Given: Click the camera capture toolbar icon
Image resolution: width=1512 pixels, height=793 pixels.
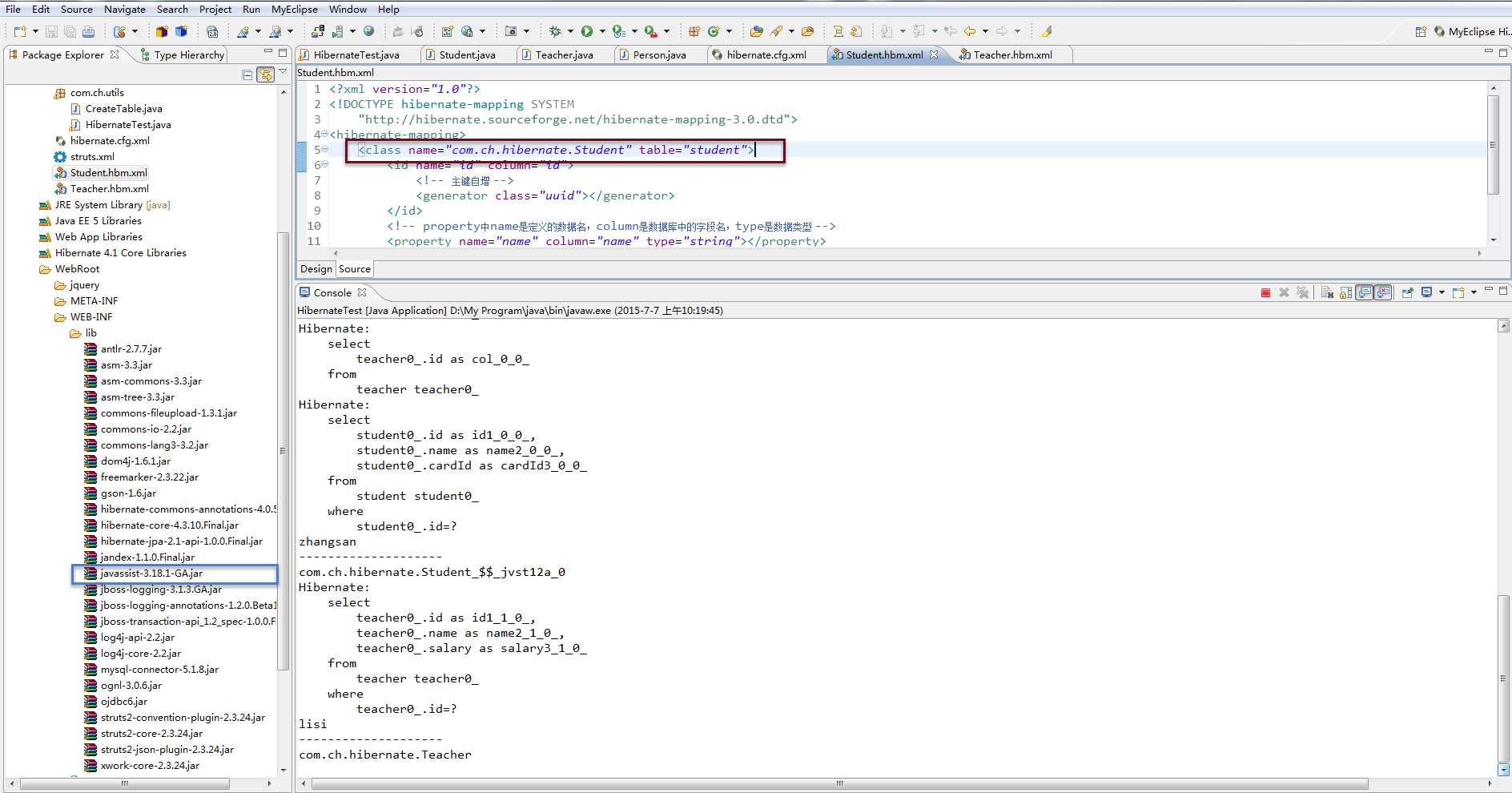Looking at the screenshot, I should click(x=511, y=31).
